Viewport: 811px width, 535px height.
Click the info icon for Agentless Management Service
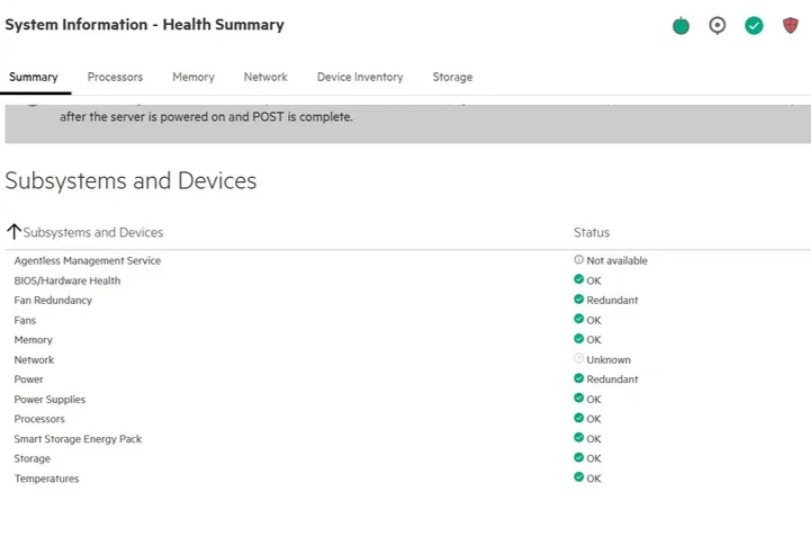point(578,260)
